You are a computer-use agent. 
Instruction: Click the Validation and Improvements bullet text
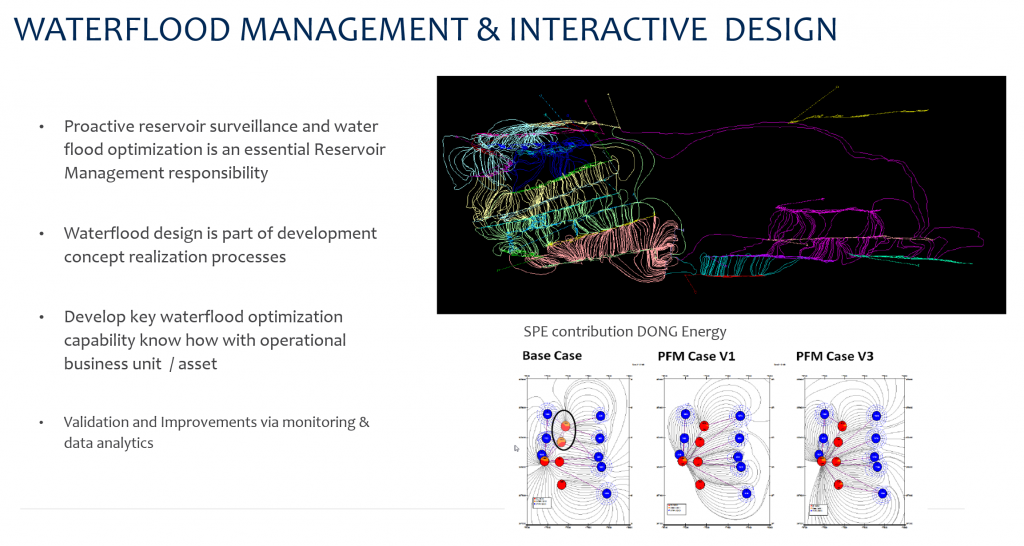216,432
